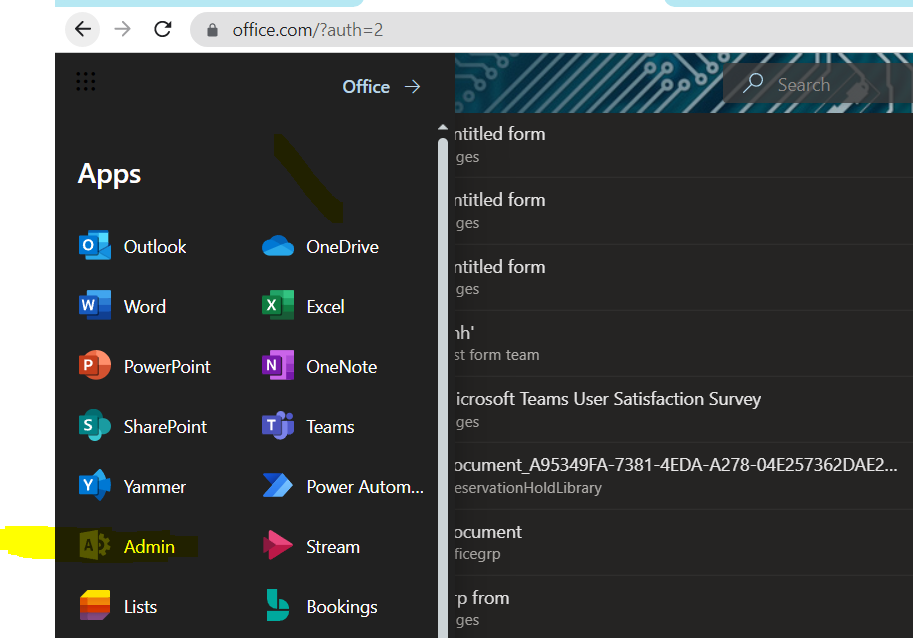Go back using browser back arrow

(83, 29)
